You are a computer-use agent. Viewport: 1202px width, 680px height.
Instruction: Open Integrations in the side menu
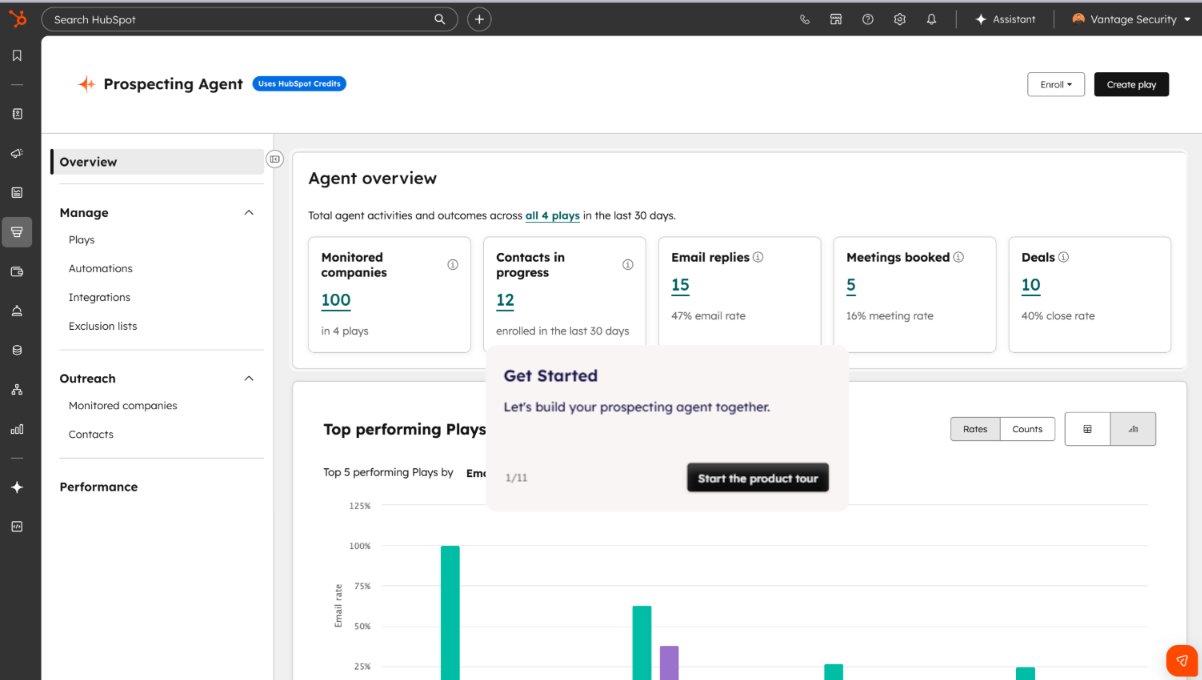click(x=99, y=298)
